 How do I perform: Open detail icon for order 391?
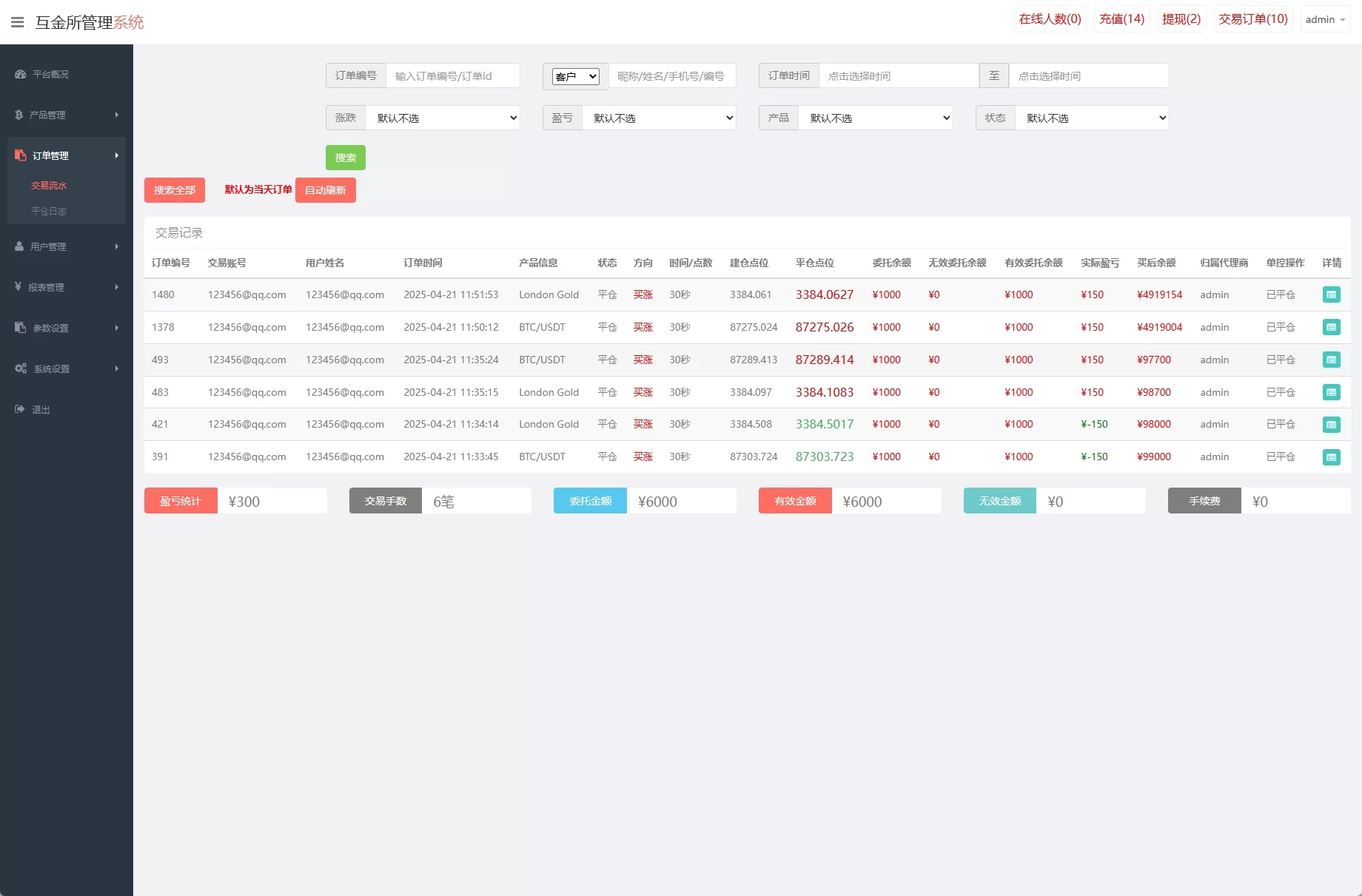[x=1331, y=457]
